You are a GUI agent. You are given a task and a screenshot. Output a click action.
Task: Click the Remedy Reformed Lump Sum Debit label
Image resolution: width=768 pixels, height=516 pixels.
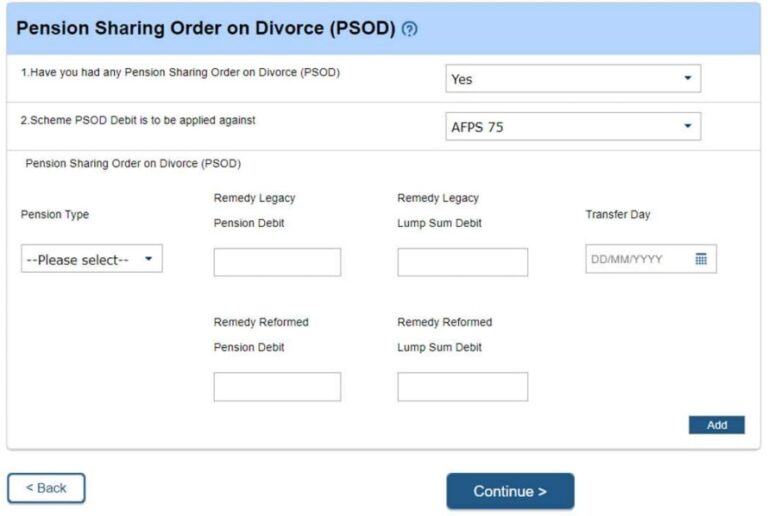(x=444, y=335)
